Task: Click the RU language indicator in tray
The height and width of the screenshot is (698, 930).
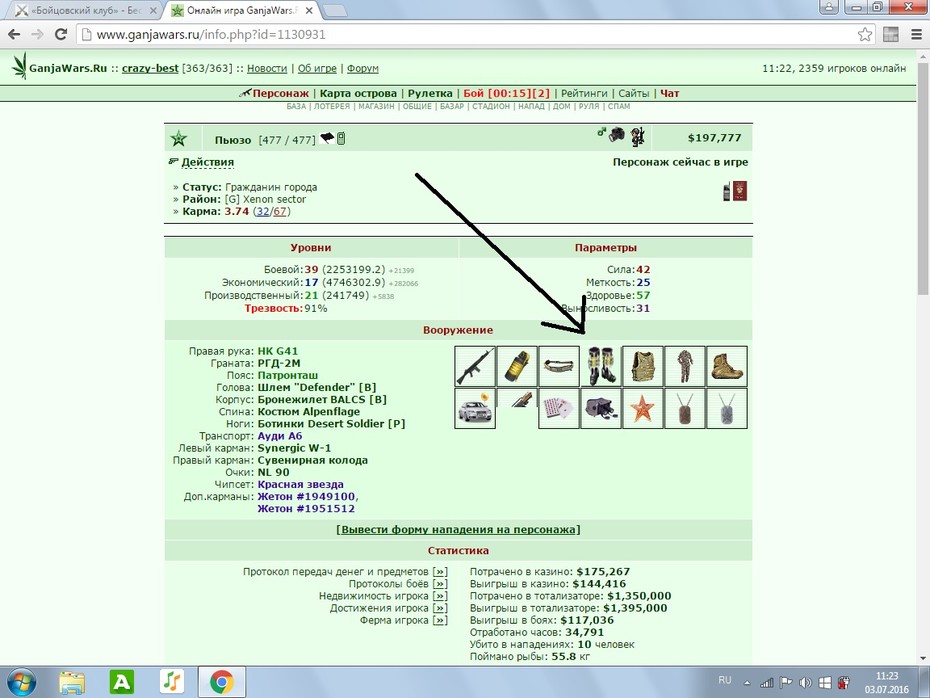Action: 725,680
